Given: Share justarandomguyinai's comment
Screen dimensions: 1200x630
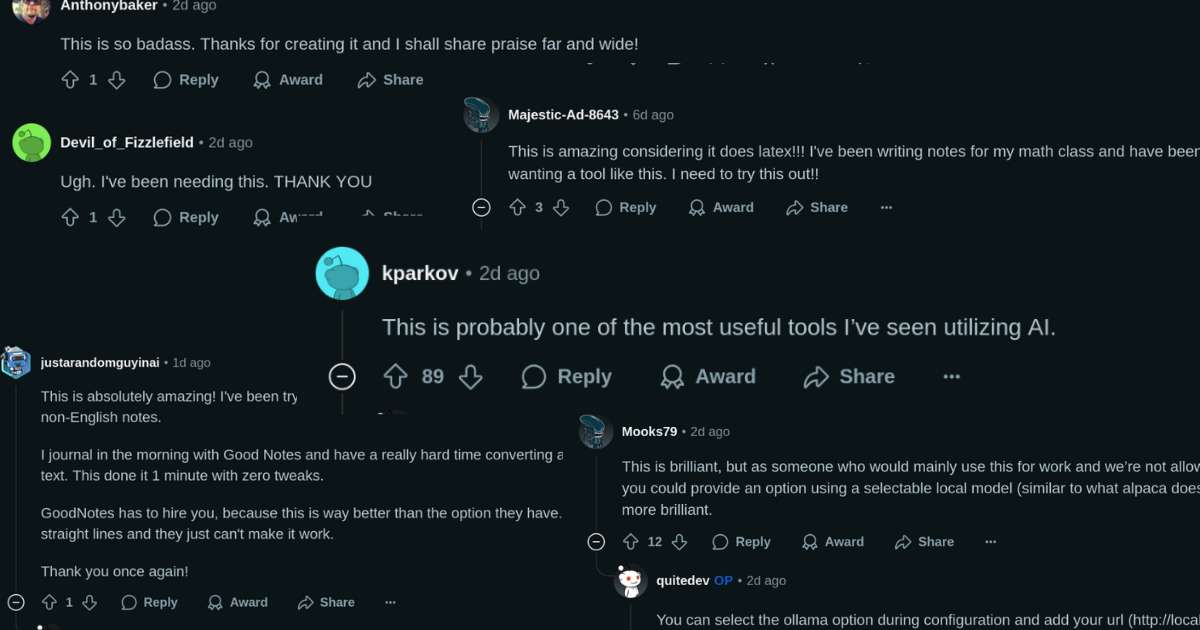Looking at the screenshot, I should [x=326, y=602].
